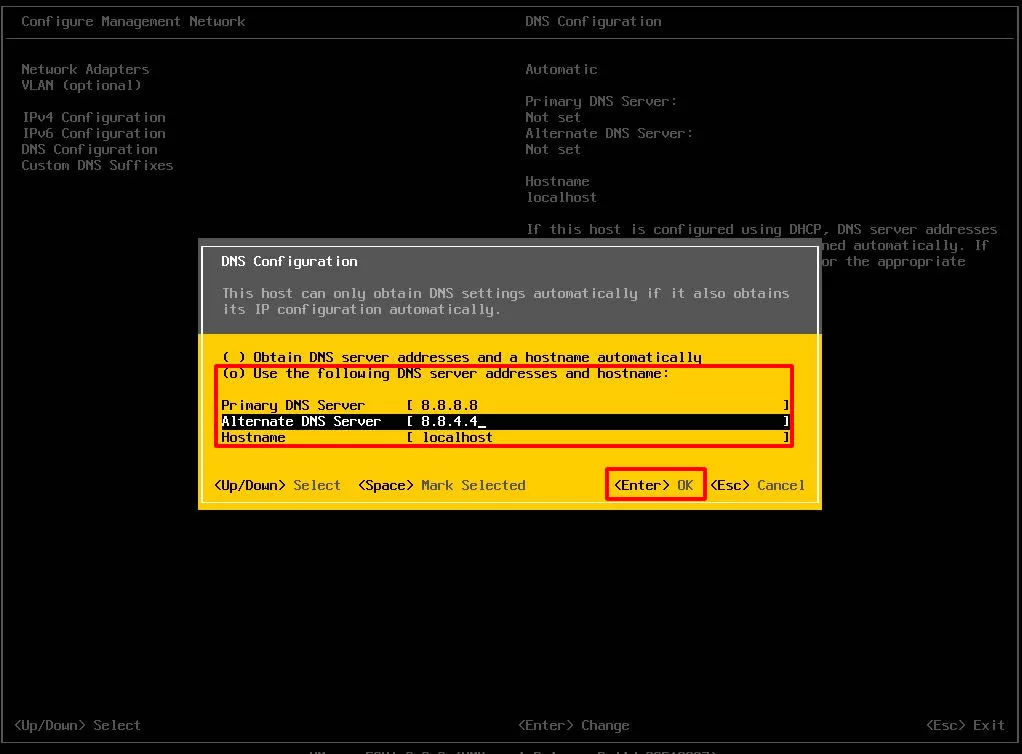Select the IPv6 Configuration menu entry
The height and width of the screenshot is (754, 1022).
click(93, 133)
